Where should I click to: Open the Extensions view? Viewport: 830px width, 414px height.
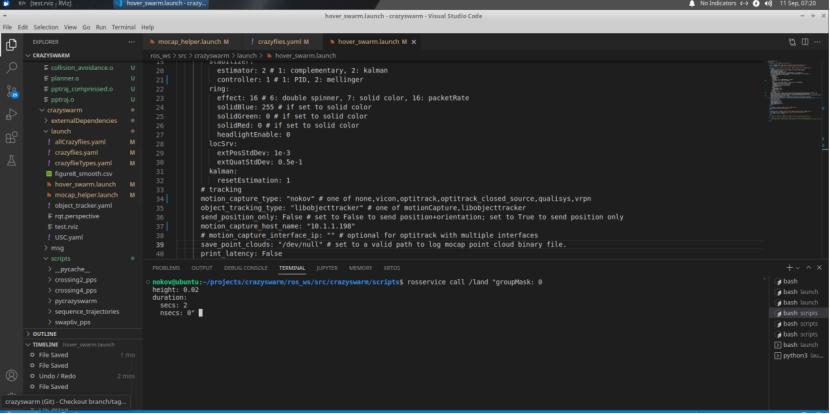pyautogui.click(x=11, y=138)
